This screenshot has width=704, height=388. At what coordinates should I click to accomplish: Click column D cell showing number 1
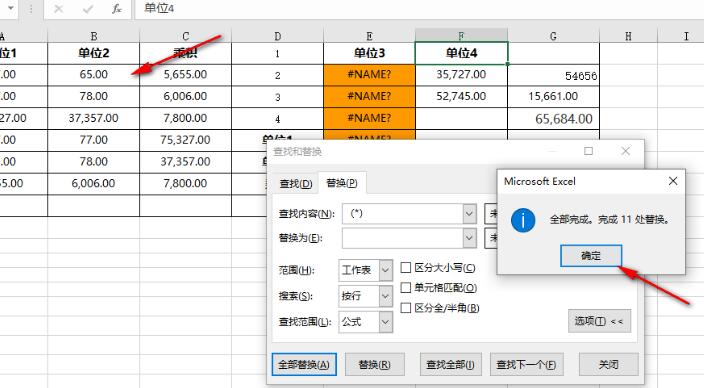pos(277,53)
